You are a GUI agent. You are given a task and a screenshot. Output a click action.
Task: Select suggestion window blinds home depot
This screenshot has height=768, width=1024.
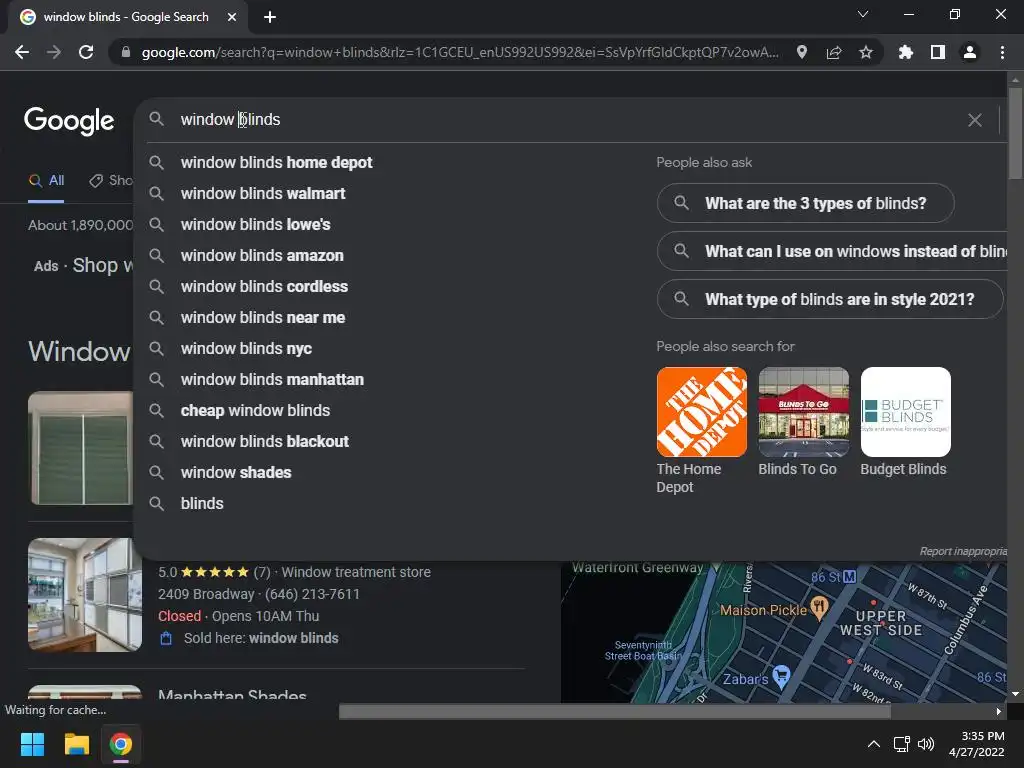[276, 163]
